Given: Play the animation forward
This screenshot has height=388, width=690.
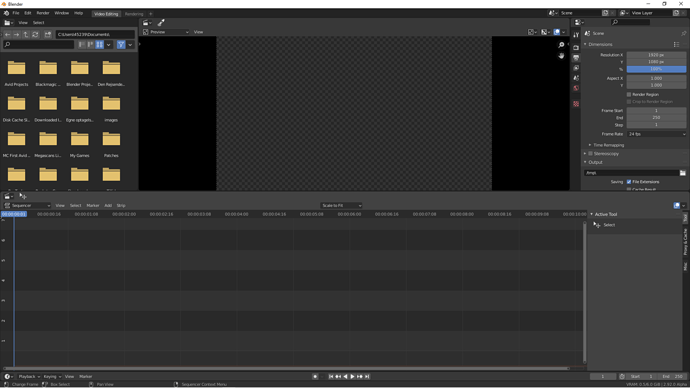Looking at the screenshot, I should click(352, 377).
